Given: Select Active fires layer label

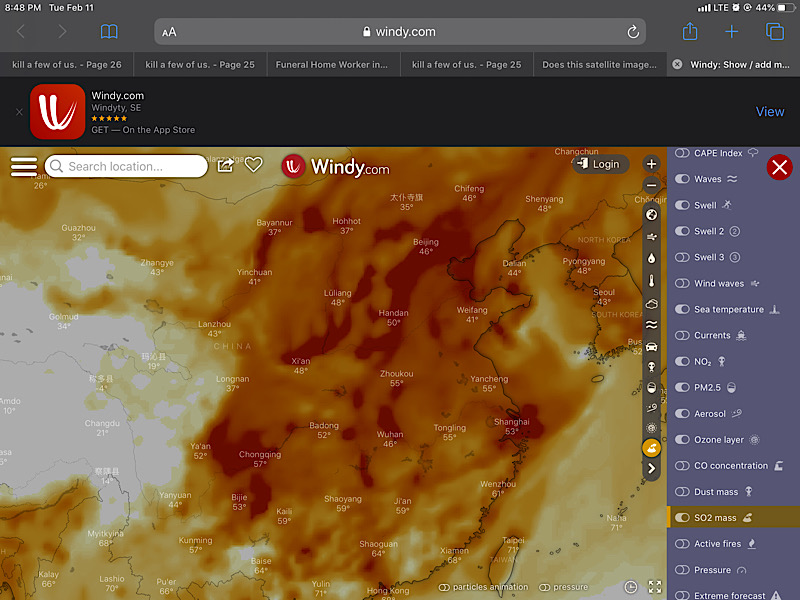Looking at the screenshot, I should pos(717,544).
